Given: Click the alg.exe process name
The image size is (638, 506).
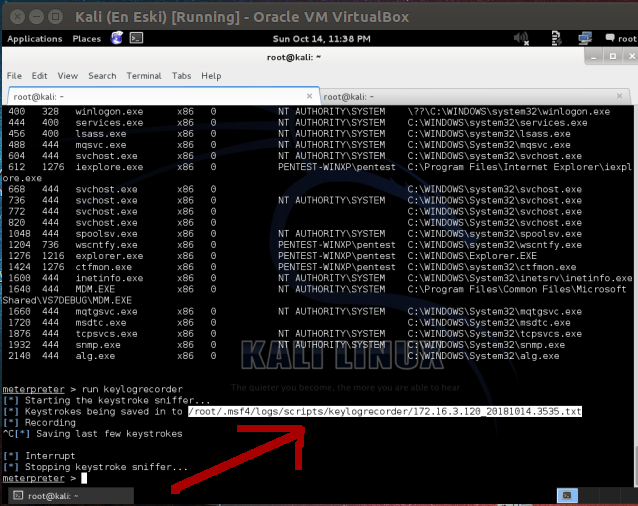Looking at the screenshot, I should (95, 356).
